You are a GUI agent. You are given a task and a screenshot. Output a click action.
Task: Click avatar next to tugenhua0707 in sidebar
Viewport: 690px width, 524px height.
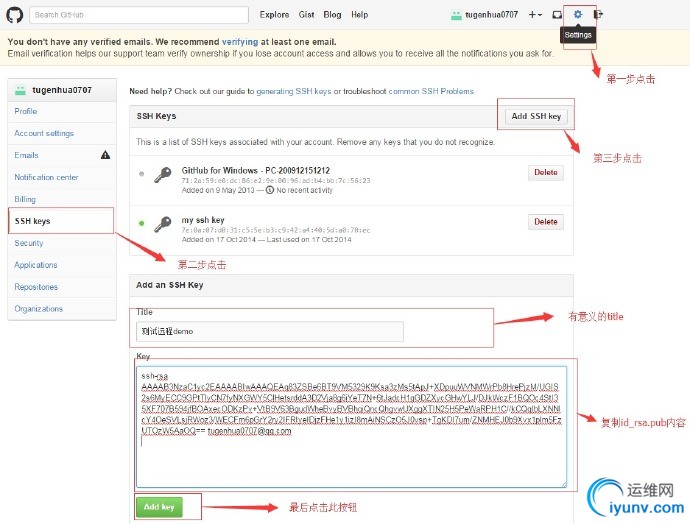coord(20,90)
